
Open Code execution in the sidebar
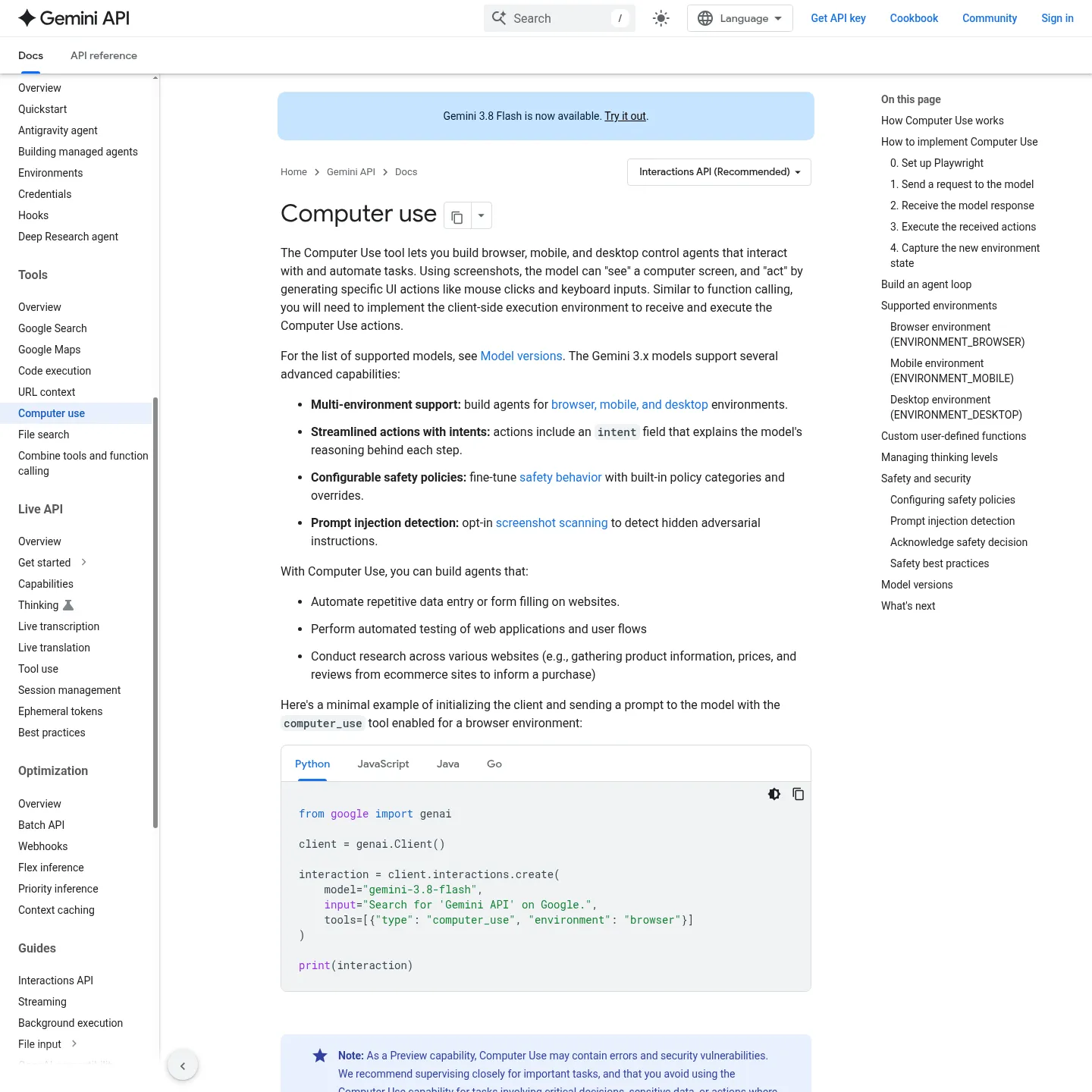(55, 371)
